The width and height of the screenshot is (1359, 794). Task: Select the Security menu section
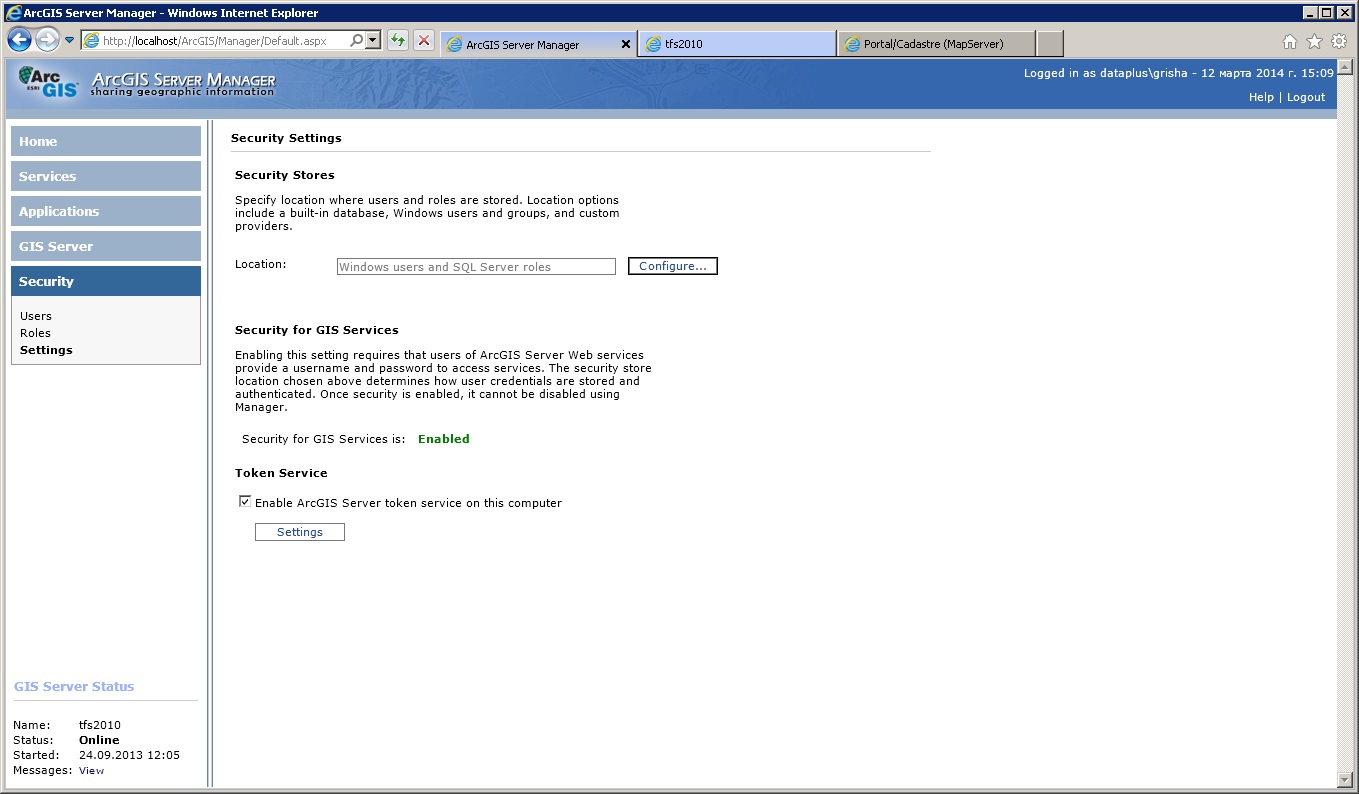pyautogui.click(x=106, y=281)
